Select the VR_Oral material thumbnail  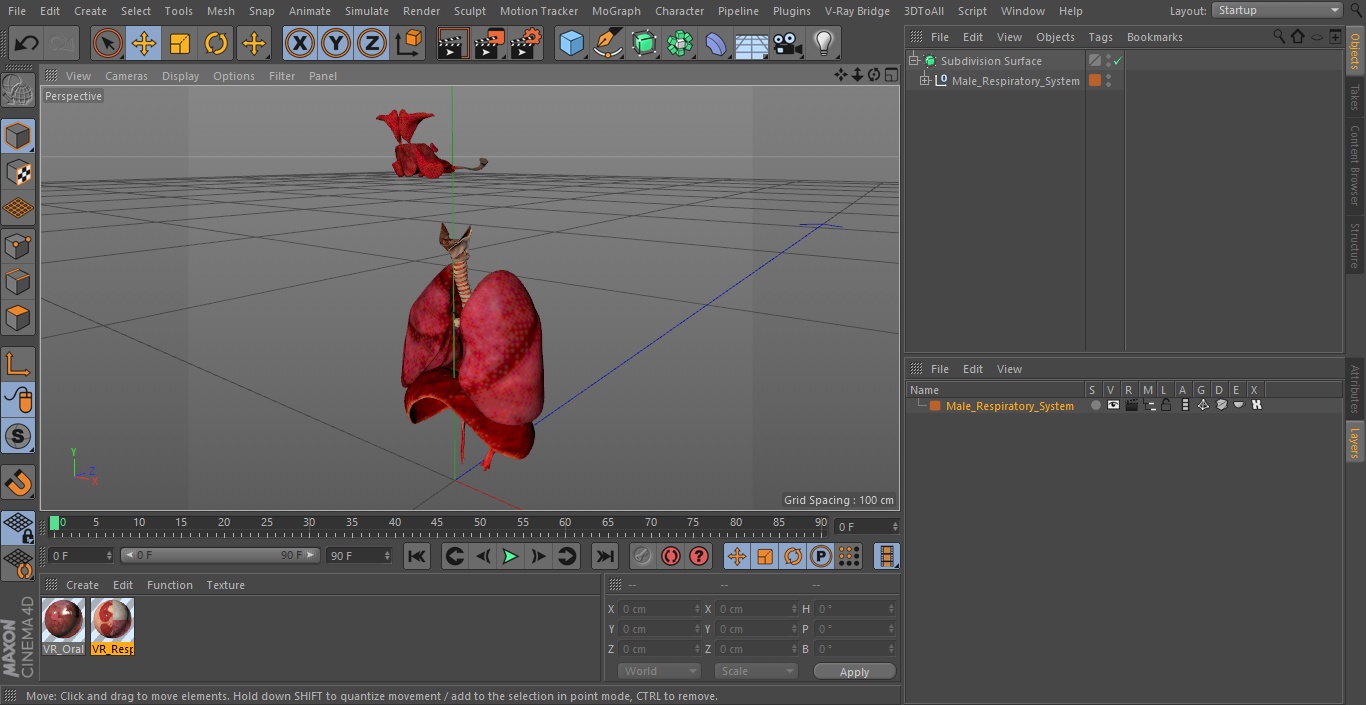64,626
